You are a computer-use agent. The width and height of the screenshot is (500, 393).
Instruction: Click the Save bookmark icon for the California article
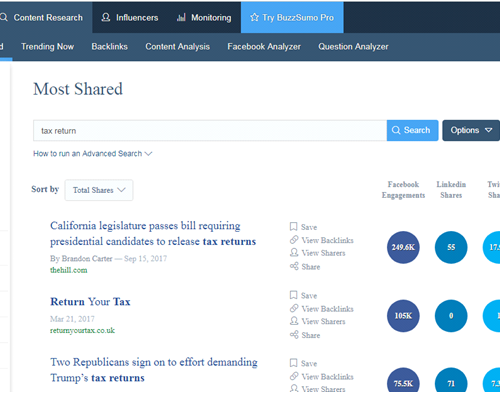(x=293, y=227)
